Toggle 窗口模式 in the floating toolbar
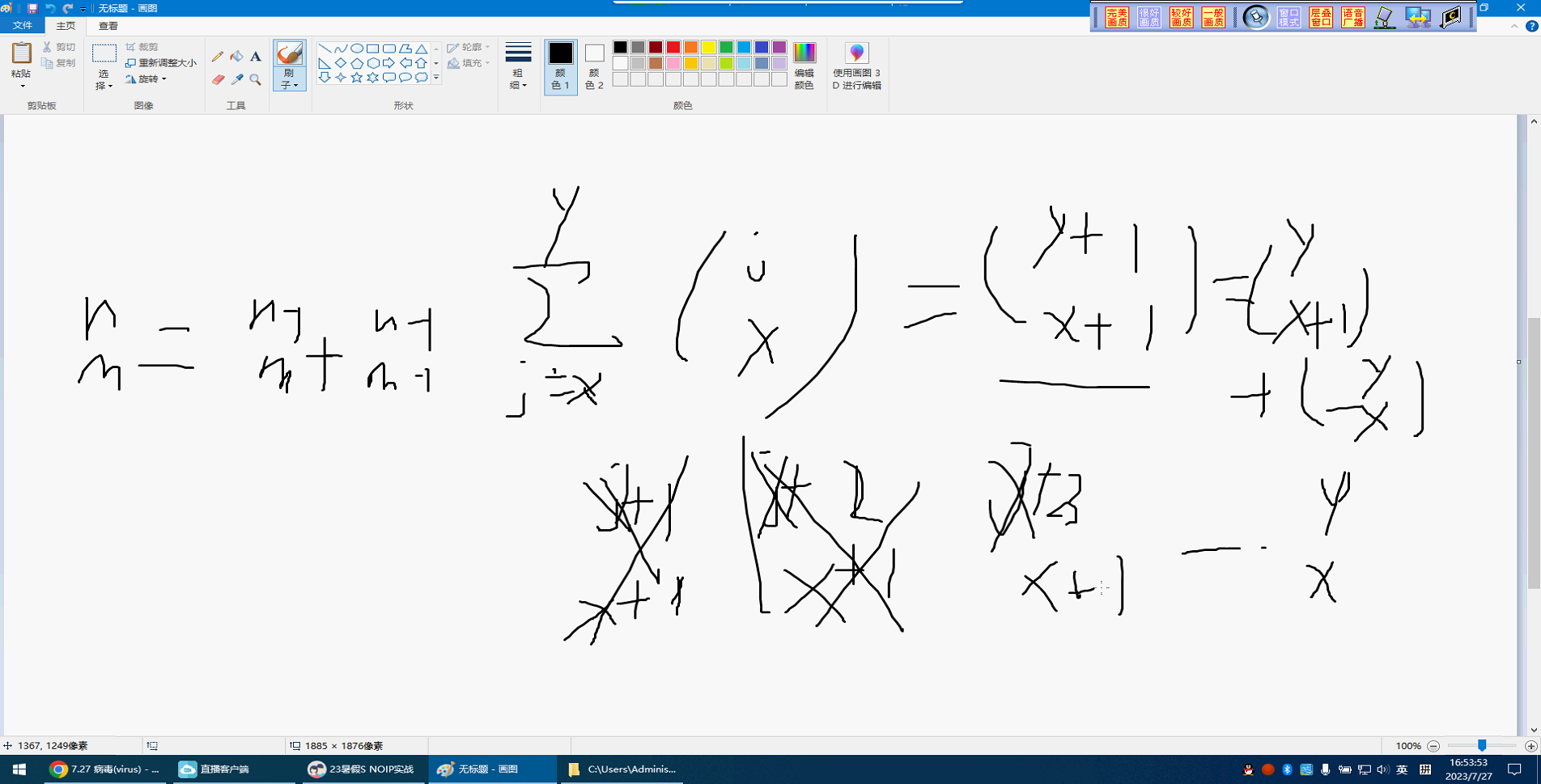 [1288, 17]
